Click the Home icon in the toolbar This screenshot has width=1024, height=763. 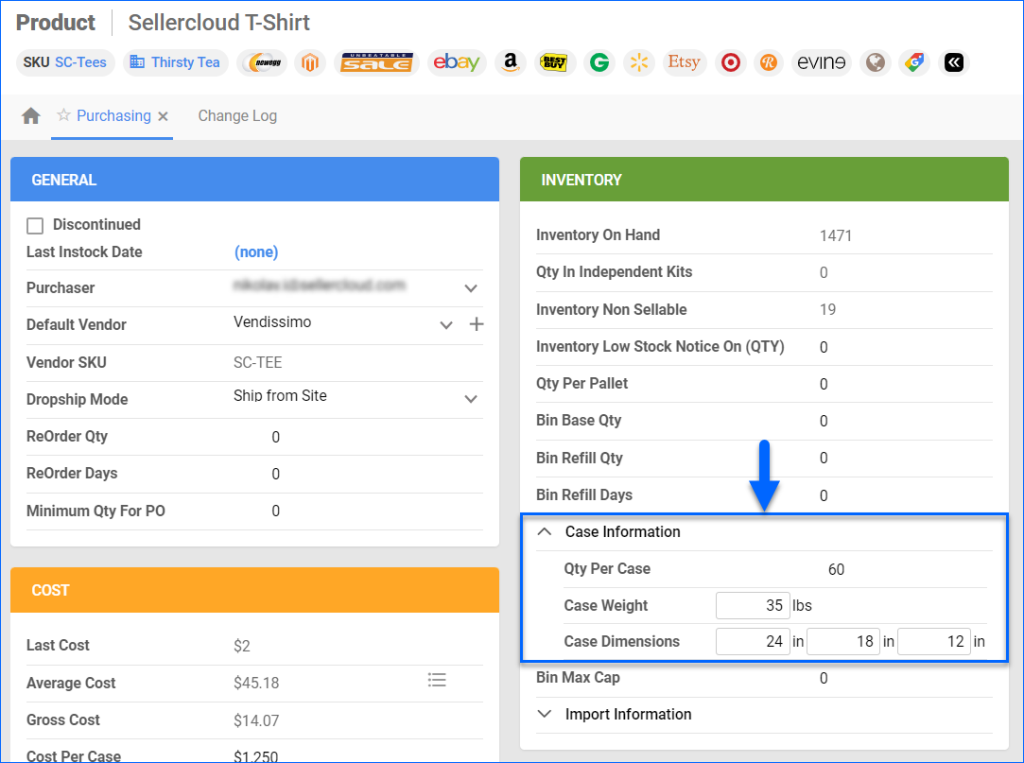pyautogui.click(x=30, y=116)
